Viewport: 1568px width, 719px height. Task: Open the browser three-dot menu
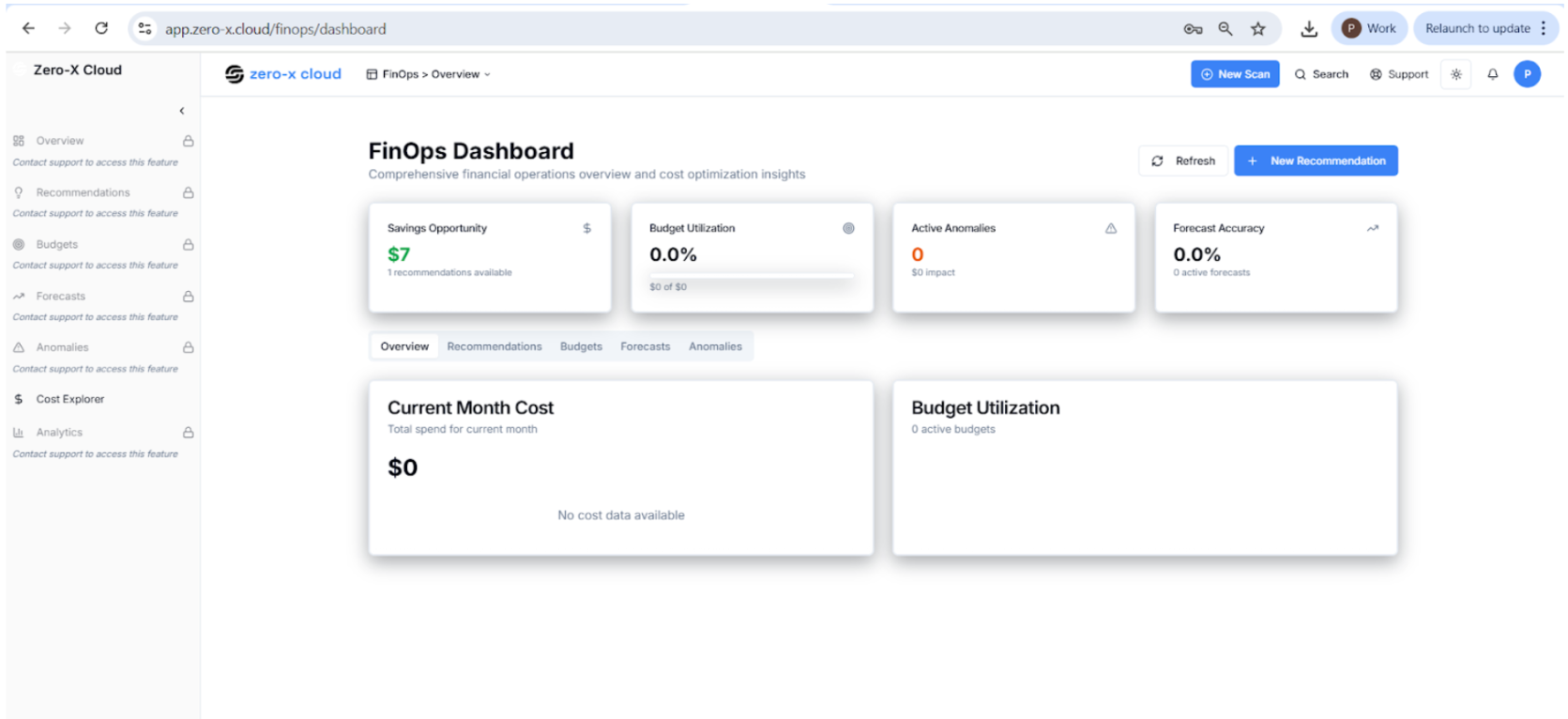pos(1544,28)
